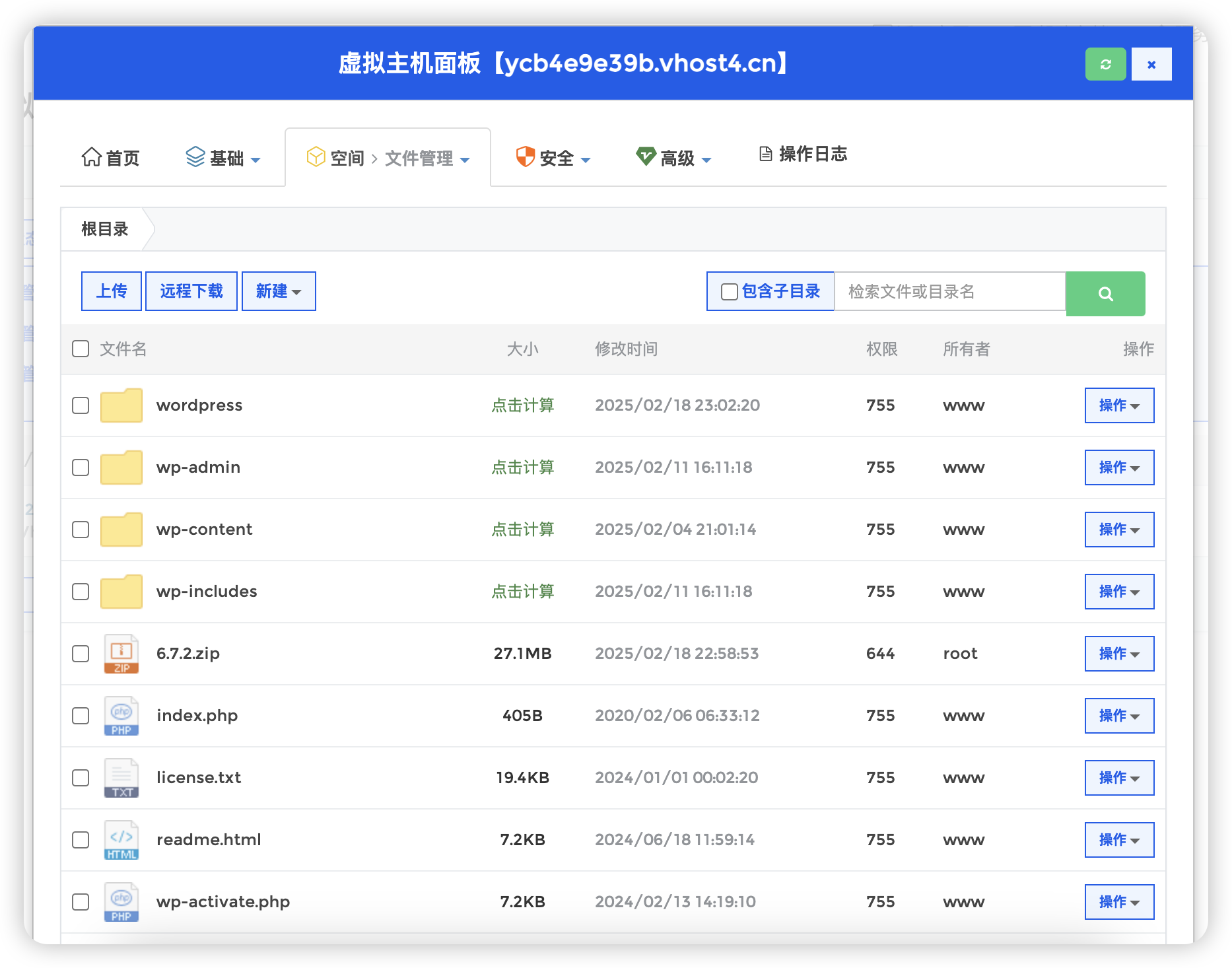Open the 操作 dropdown for wp-admin

click(1119, 467)
